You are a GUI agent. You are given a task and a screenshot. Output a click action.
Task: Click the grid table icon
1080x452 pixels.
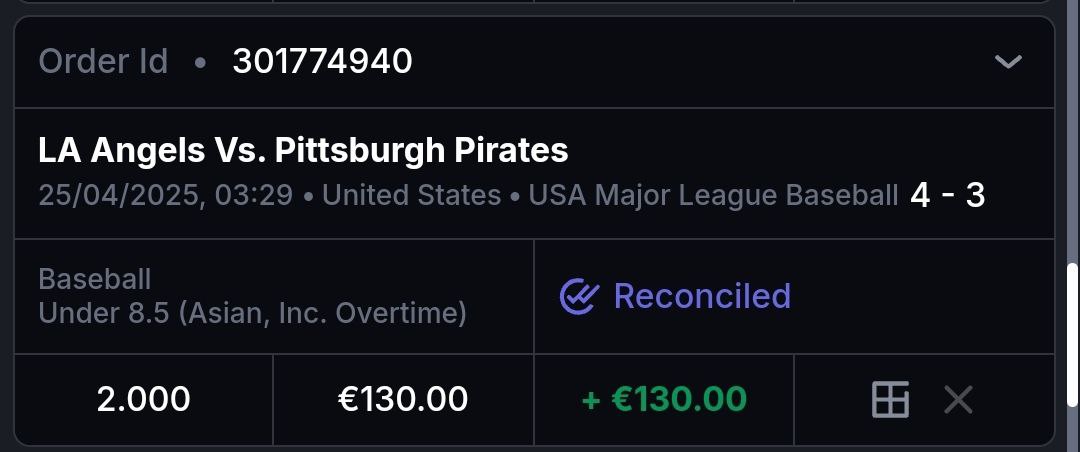point(890,400)
